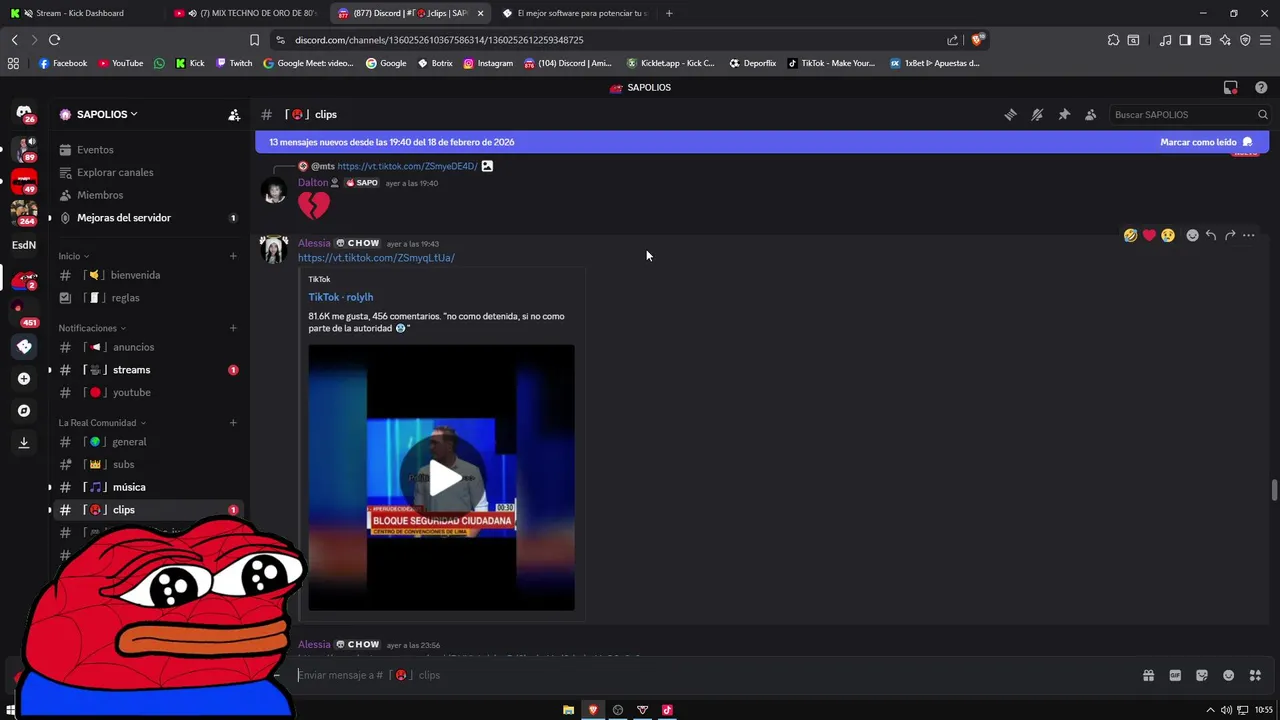Go to the anuncios channel
This screenshot has width=1280, height=720.
click(x=148, y=347)
